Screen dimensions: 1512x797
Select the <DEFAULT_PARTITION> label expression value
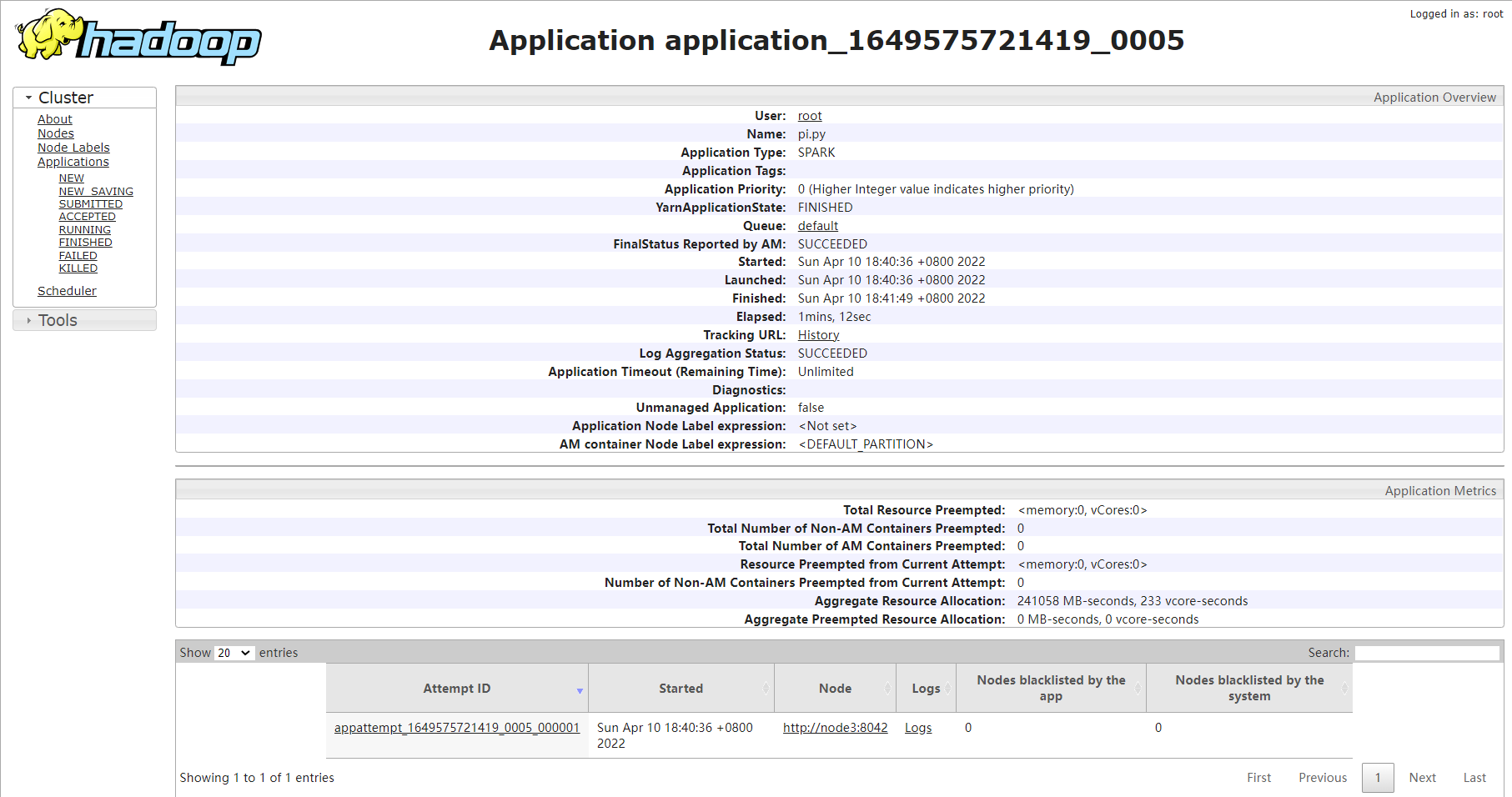(866, 444)
